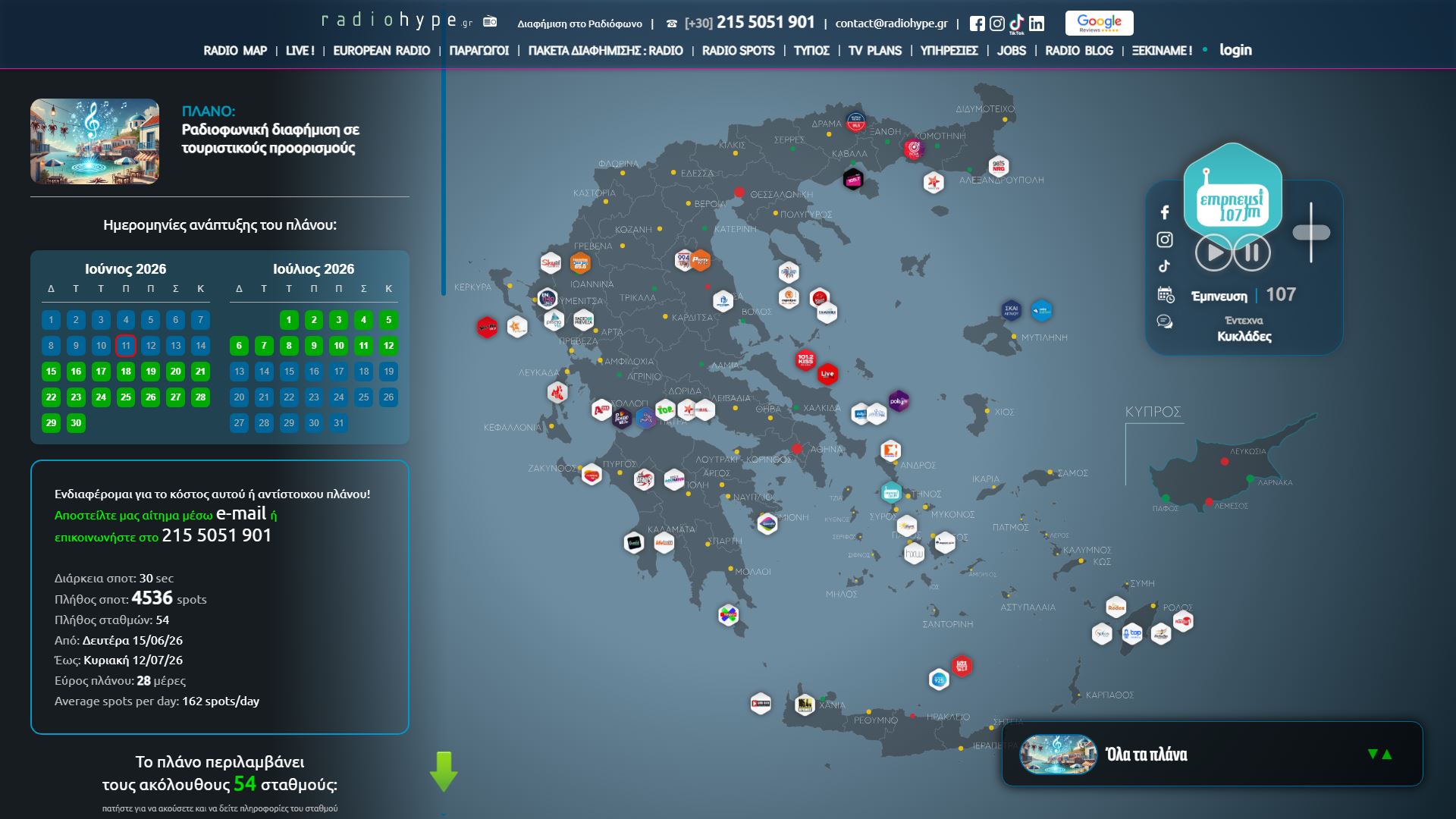Open the header Facebook icon

click(977, 24)
